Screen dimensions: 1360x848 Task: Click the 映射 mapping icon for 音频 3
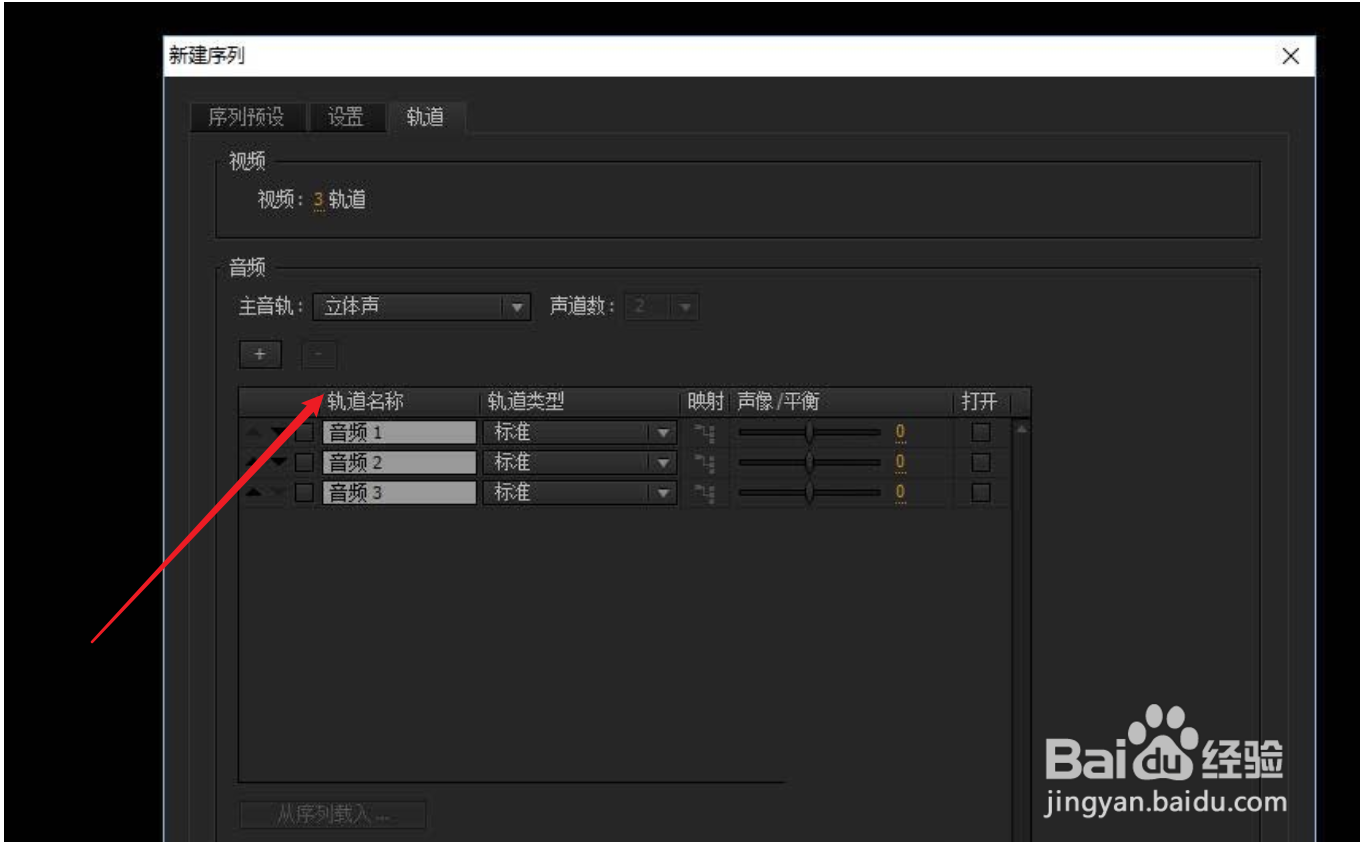click(x=707, y=492)
